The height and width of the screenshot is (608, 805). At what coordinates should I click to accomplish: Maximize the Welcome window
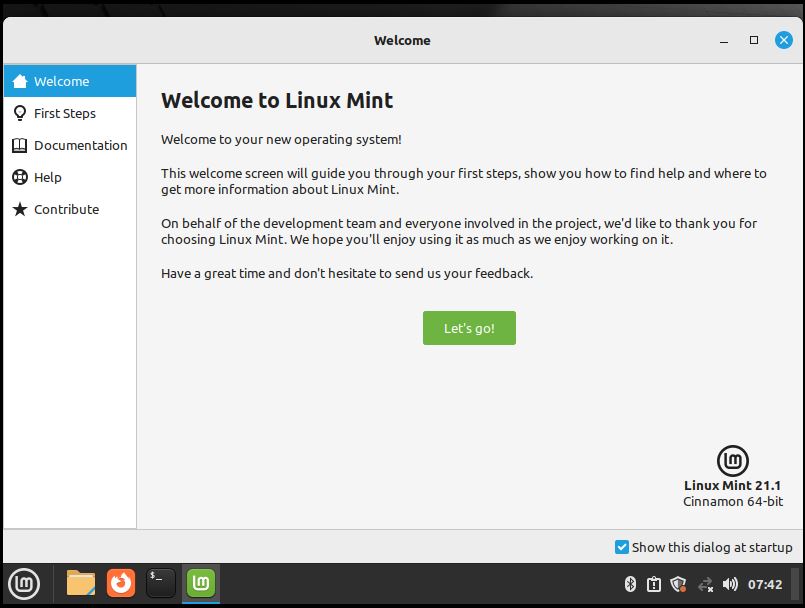coord(754,40)
